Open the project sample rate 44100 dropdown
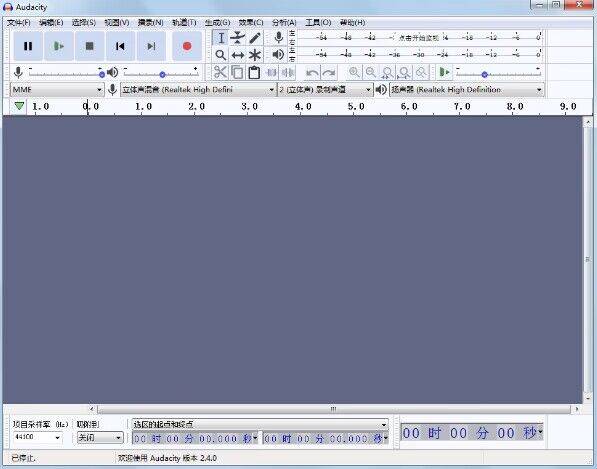This screenshot has height=469, width=597. point(37,437)
